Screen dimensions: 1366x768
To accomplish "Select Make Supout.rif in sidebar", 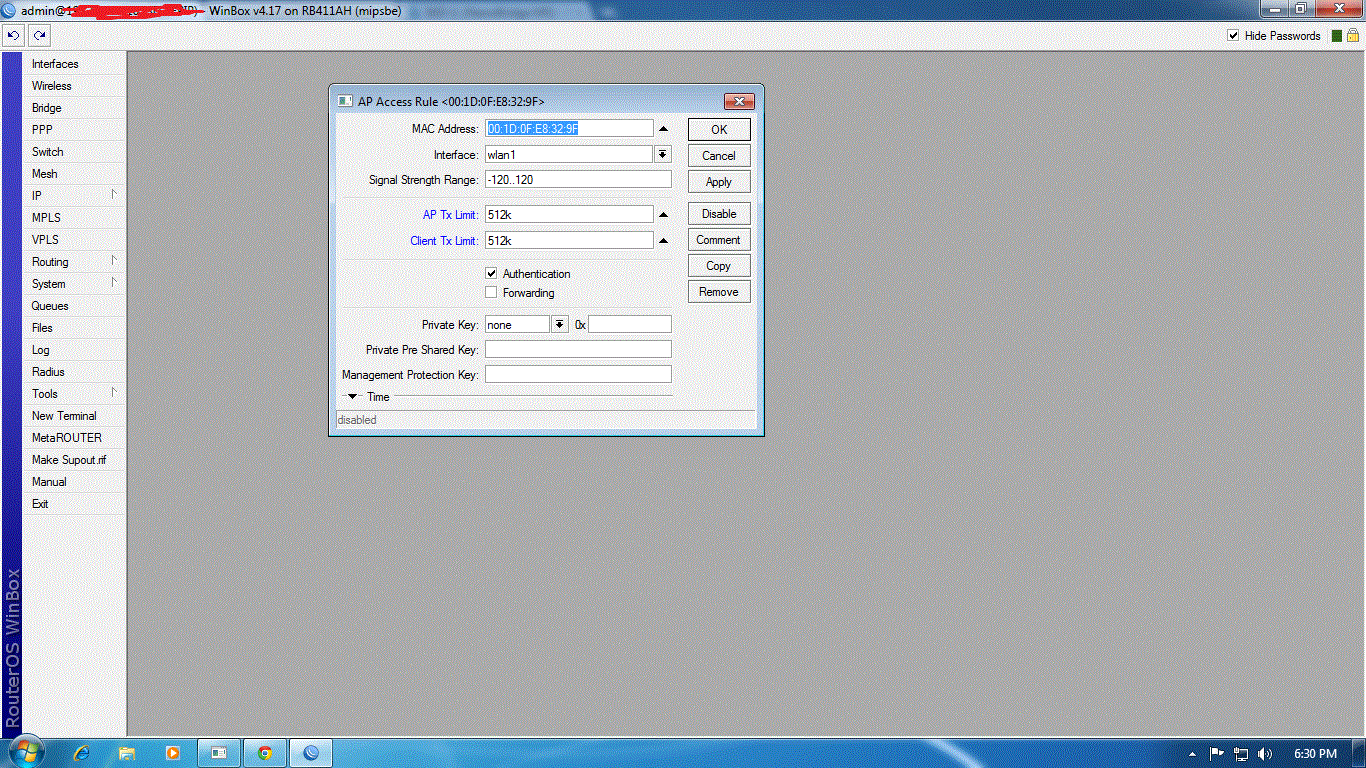I will pos(75,460).
